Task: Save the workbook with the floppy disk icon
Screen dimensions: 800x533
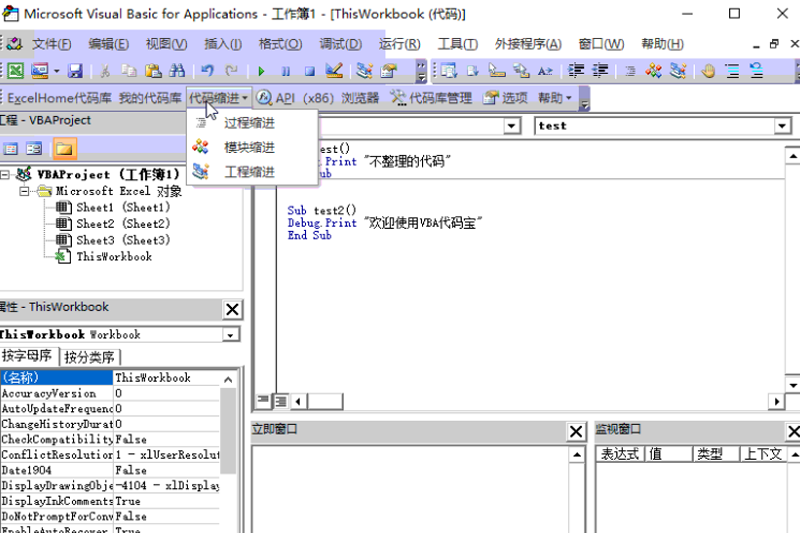Action: pyautogui.click(x=75, y=70)
